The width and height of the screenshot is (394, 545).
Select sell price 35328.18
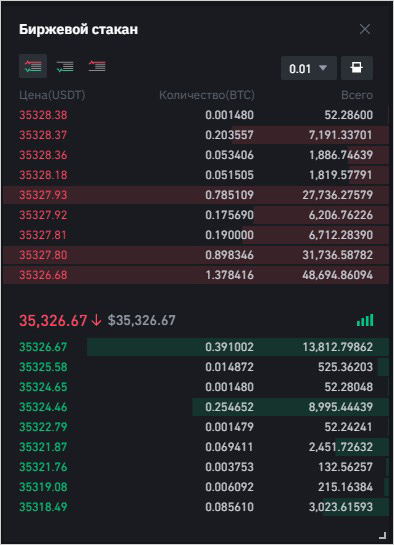43,175
